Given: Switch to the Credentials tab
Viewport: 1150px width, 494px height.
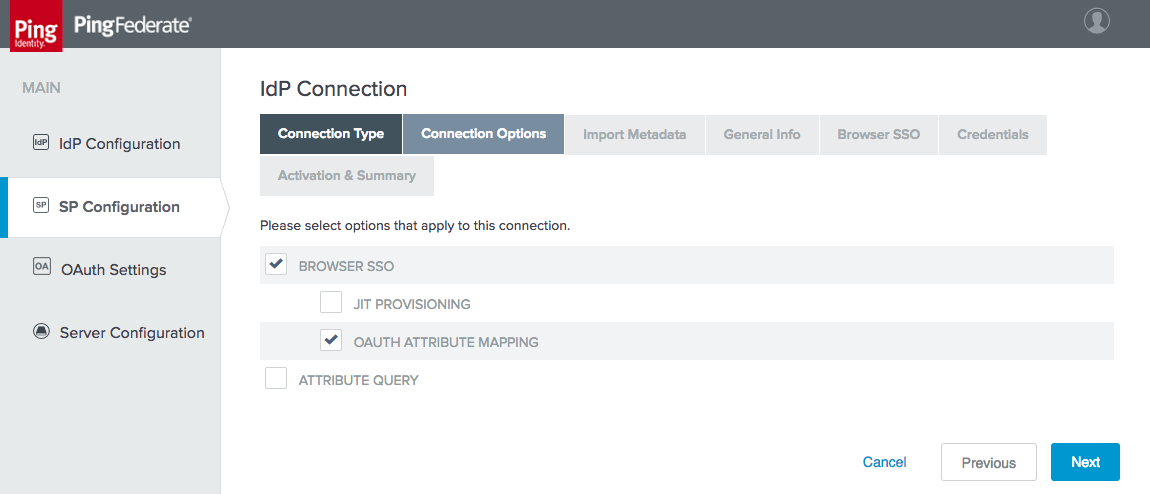Looking at the screenshot, I should click(992, 135).
